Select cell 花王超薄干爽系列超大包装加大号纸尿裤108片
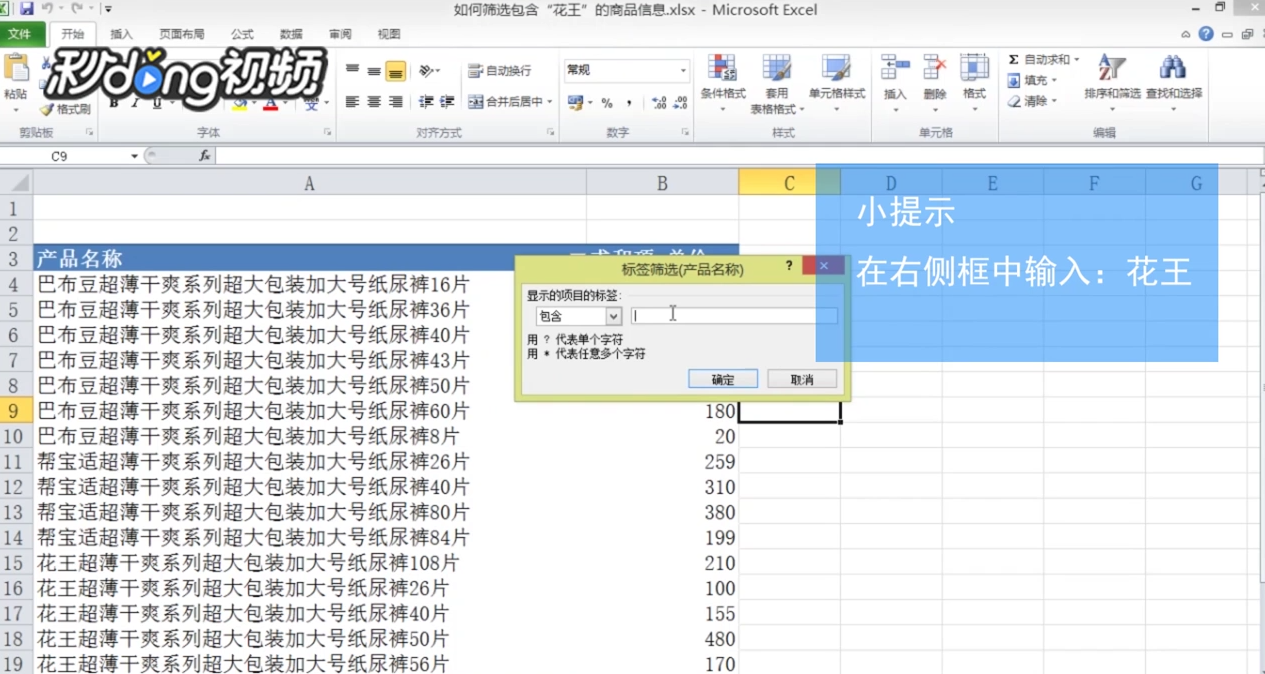 (x=309, y=563)
